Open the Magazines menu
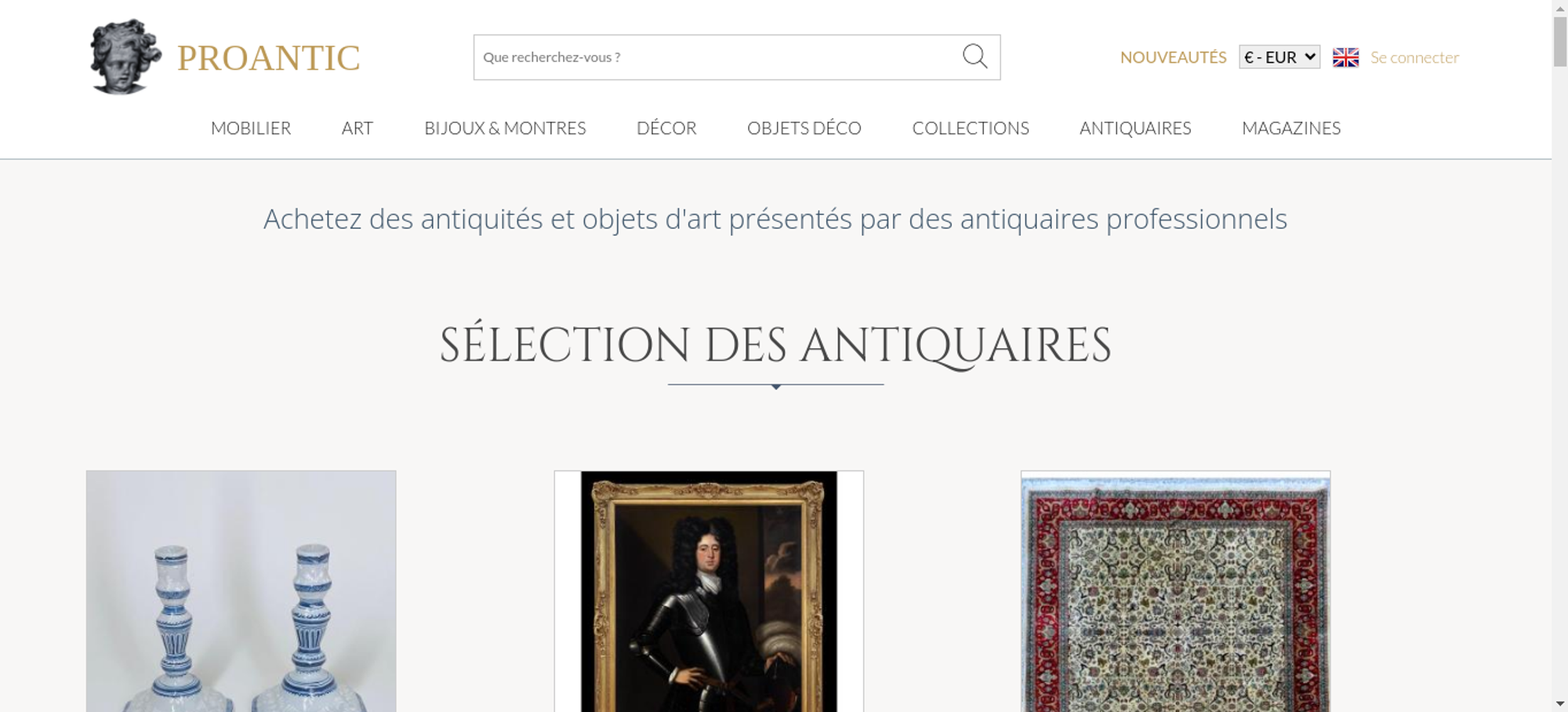 coord(1291,128)
